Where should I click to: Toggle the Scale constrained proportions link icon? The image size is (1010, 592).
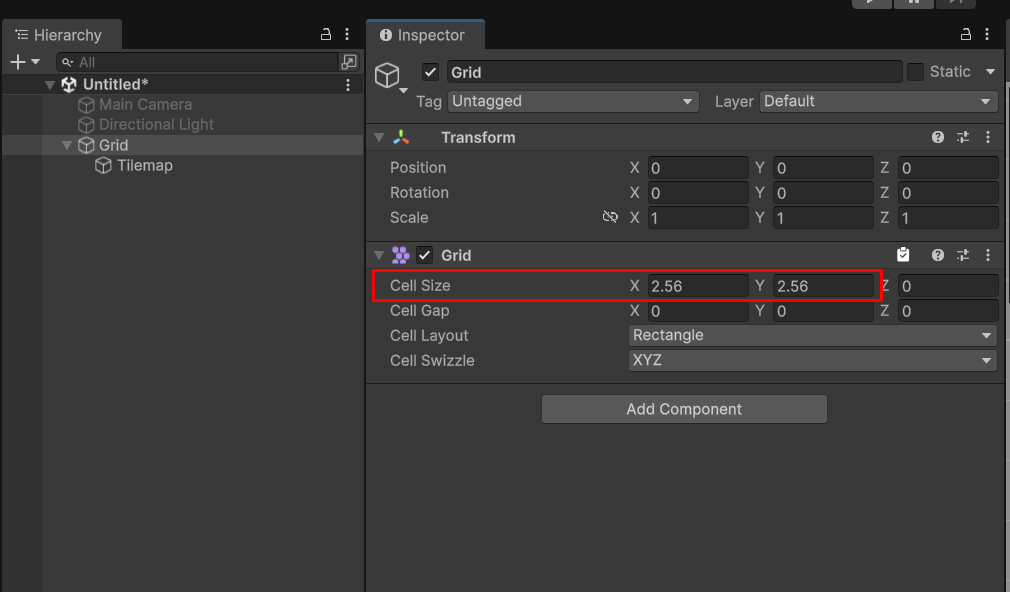tap(610, 217)
